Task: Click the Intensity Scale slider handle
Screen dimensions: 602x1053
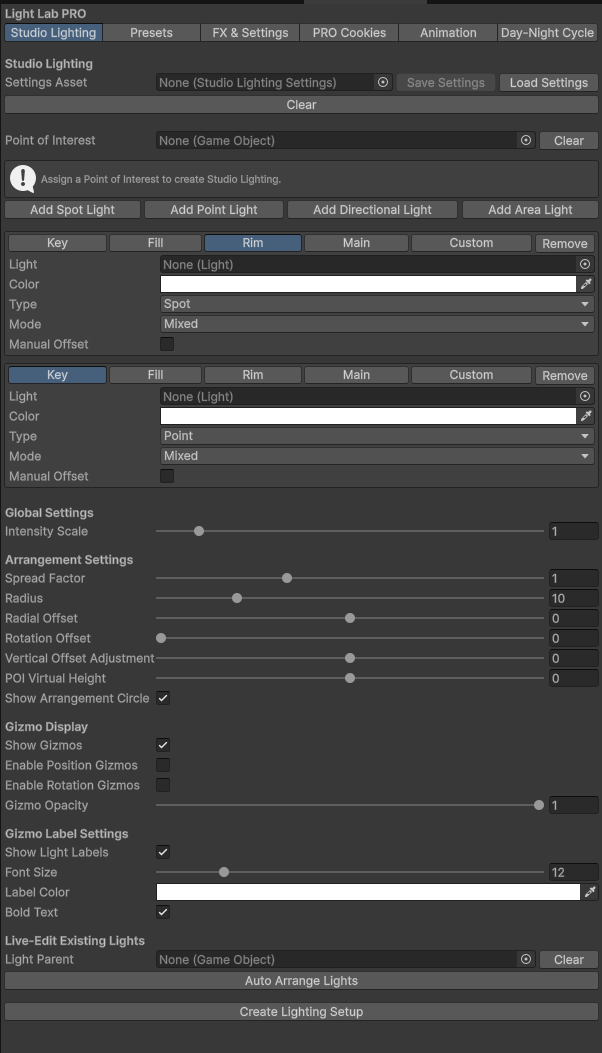Action: pos(199,531)
